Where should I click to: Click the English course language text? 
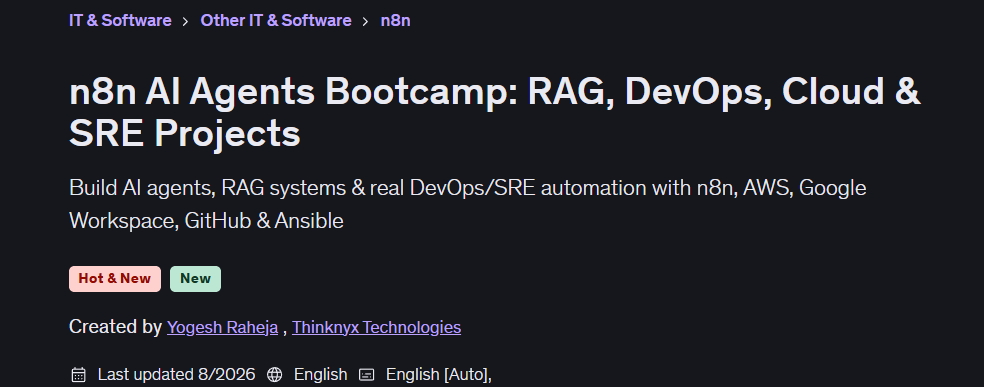[x=321, y=375]
